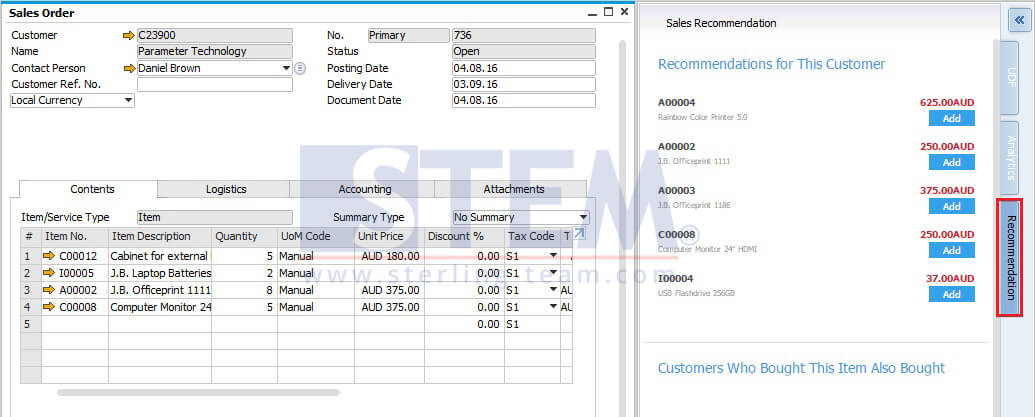Open Summary Type dropdown

584,217
